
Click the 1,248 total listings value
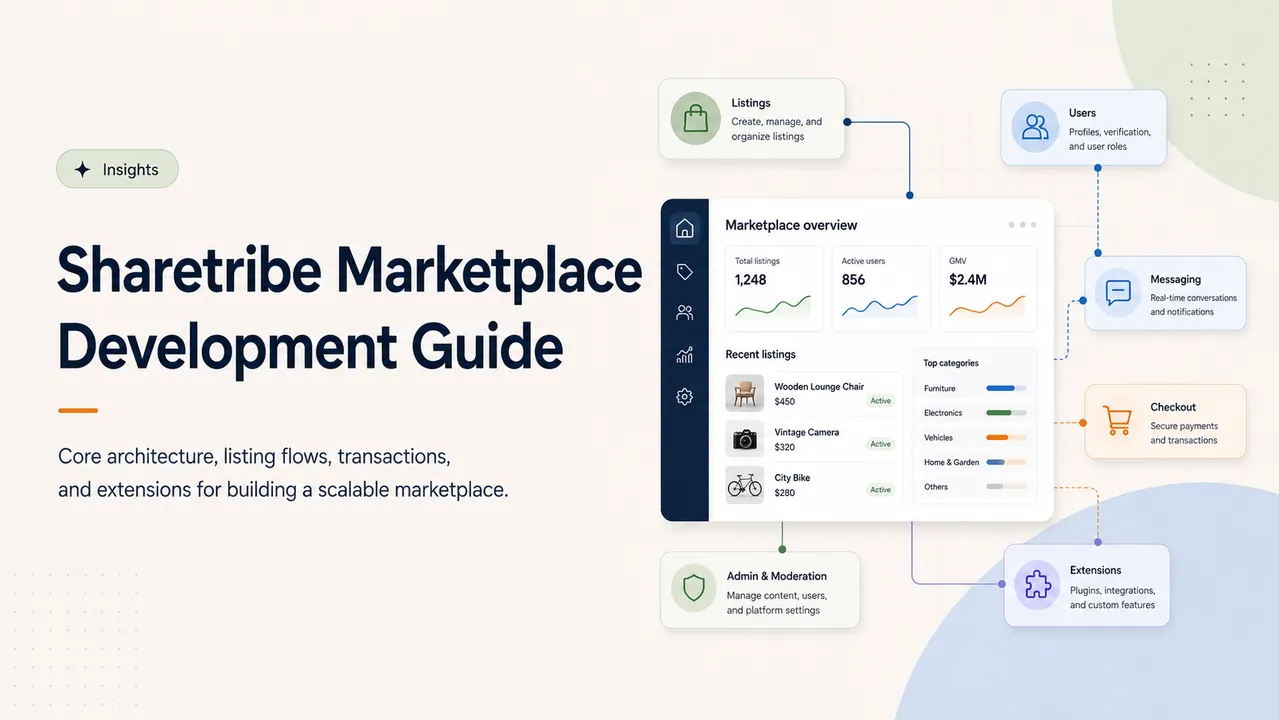(751, 280)
